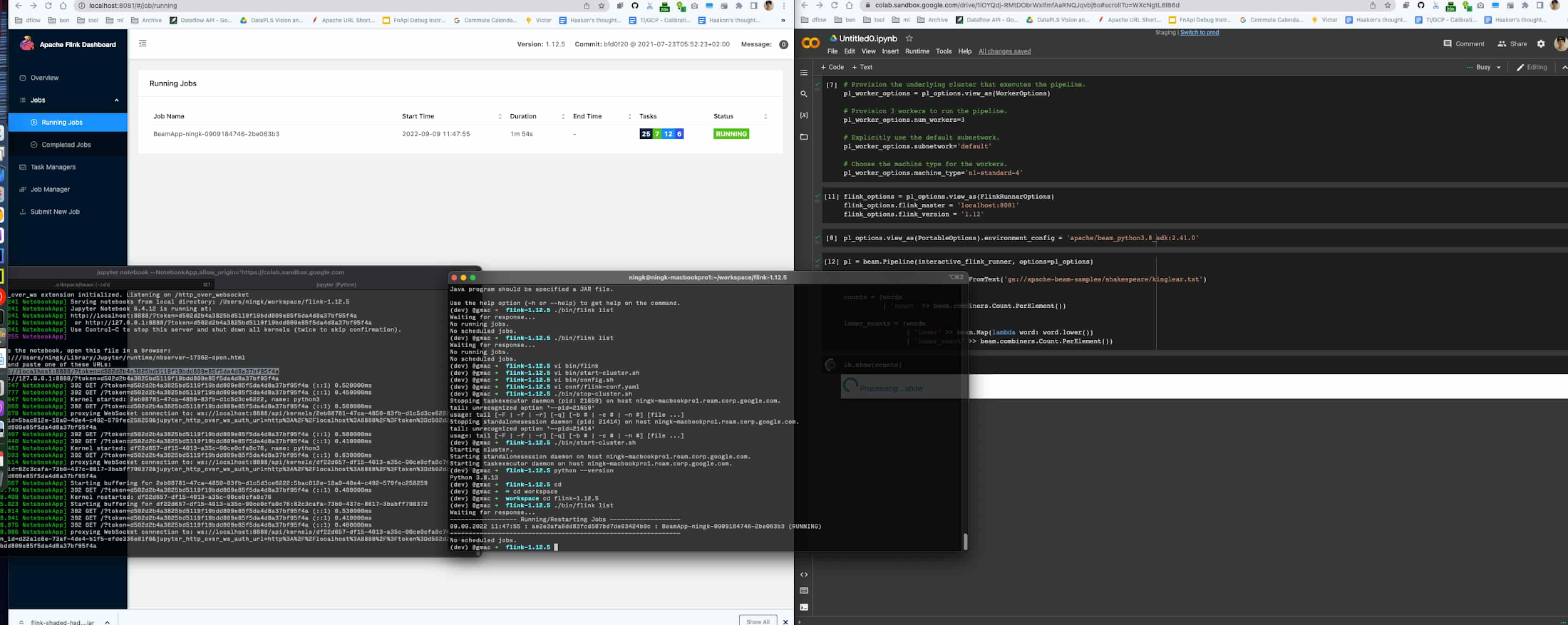Click the green task count 7 badge
The image size is (1568, 625).
point(657,134)
